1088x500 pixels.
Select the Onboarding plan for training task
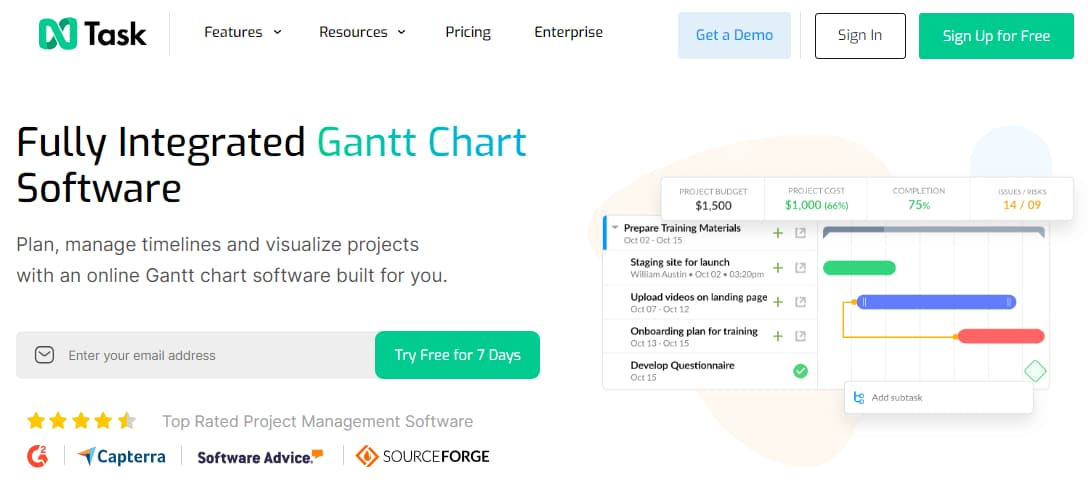pos(694,331)
